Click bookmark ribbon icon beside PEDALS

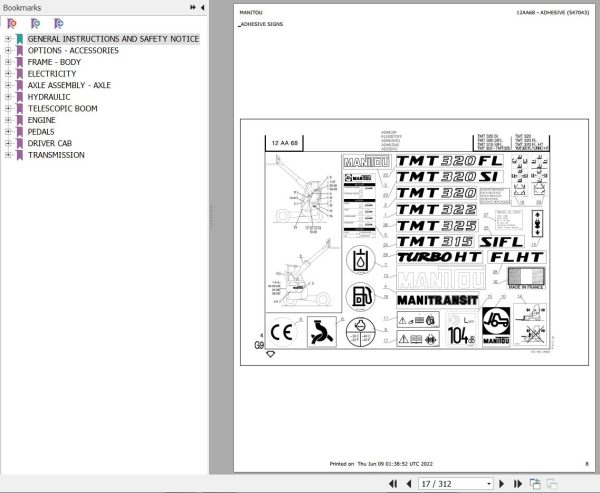click(20, 132)
